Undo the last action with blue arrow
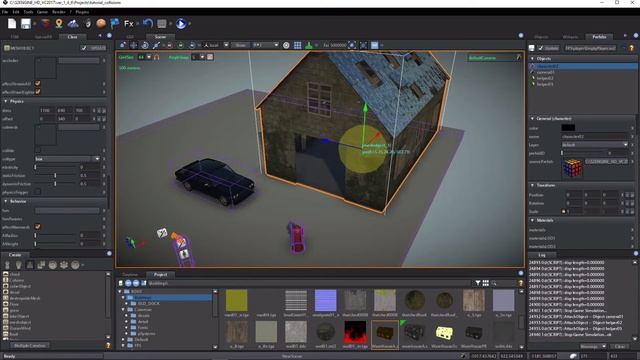 tap(148, 23)
